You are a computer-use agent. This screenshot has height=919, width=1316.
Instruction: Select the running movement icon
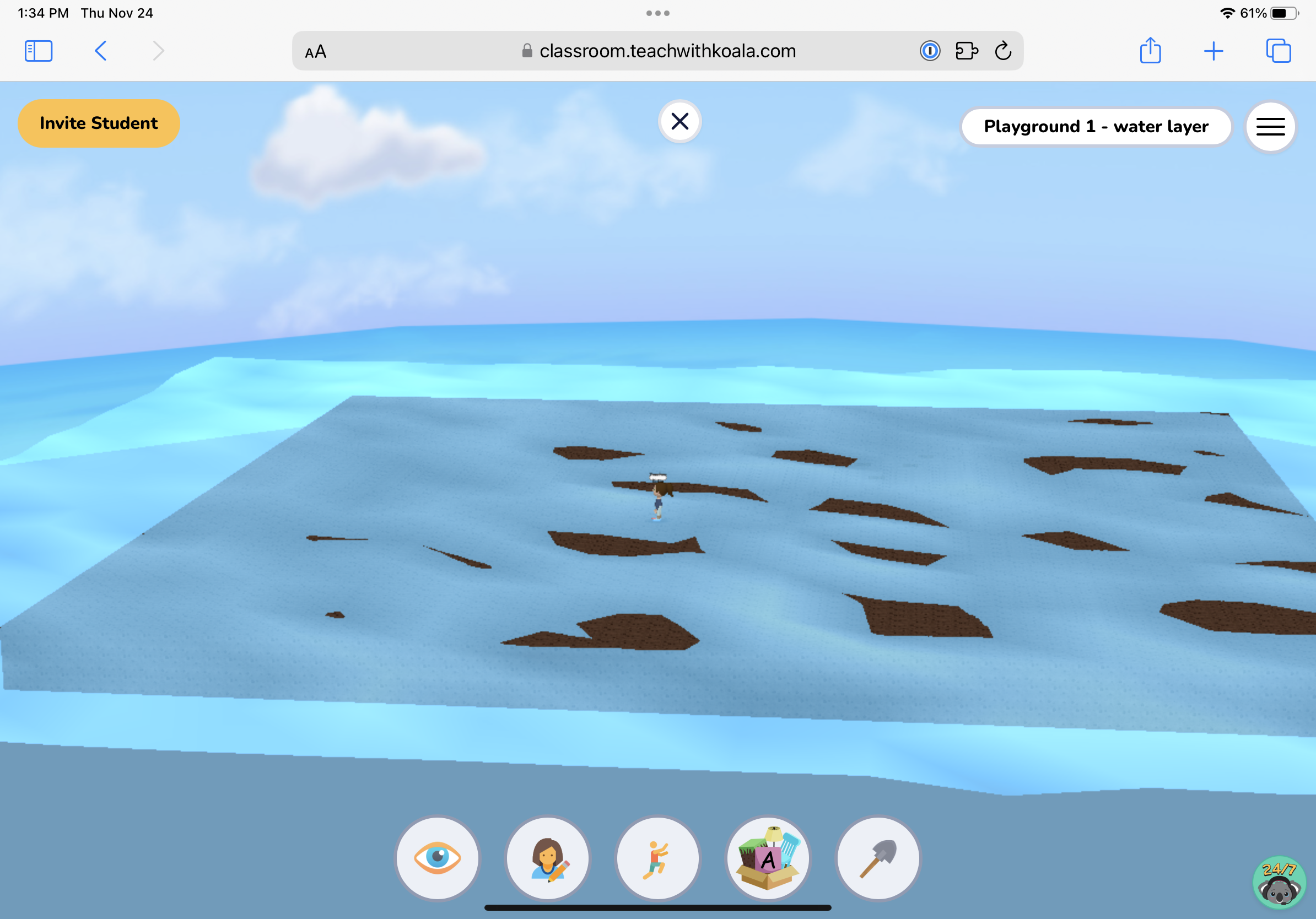657,858
